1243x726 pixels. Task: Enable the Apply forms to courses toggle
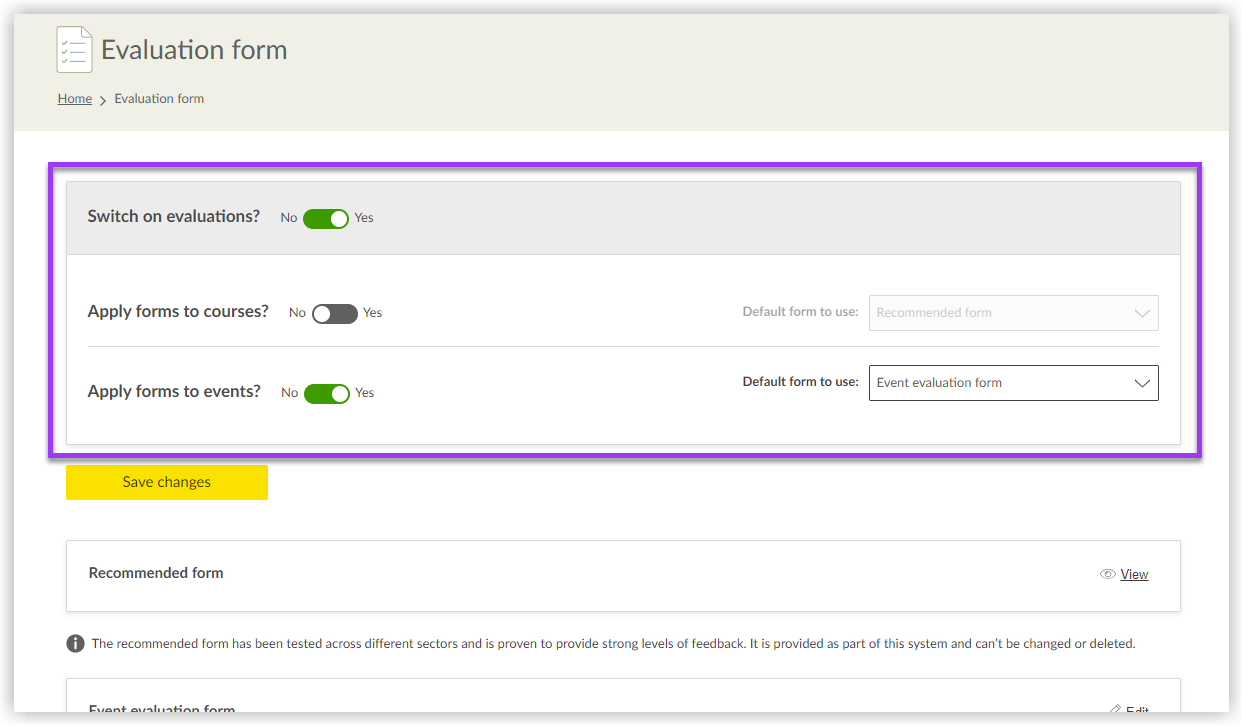(334, 313)
